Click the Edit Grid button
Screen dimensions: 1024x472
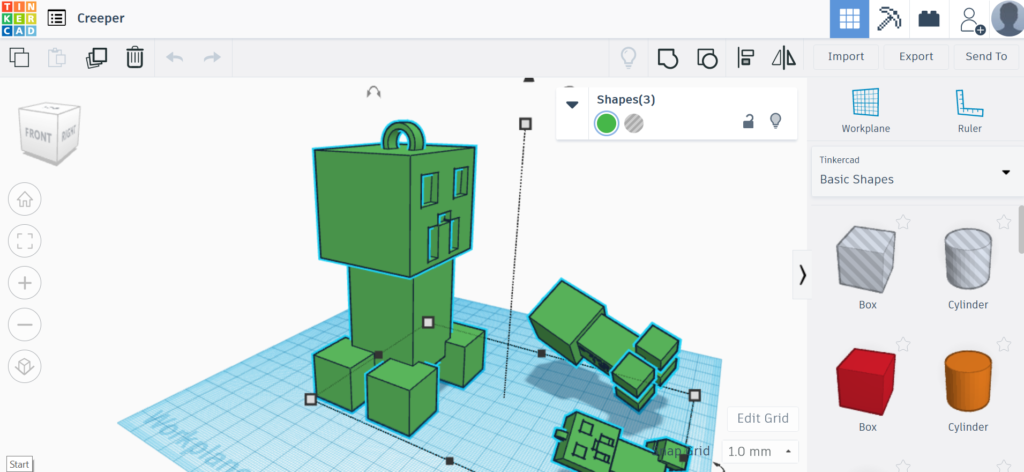(x=763, y=418)
